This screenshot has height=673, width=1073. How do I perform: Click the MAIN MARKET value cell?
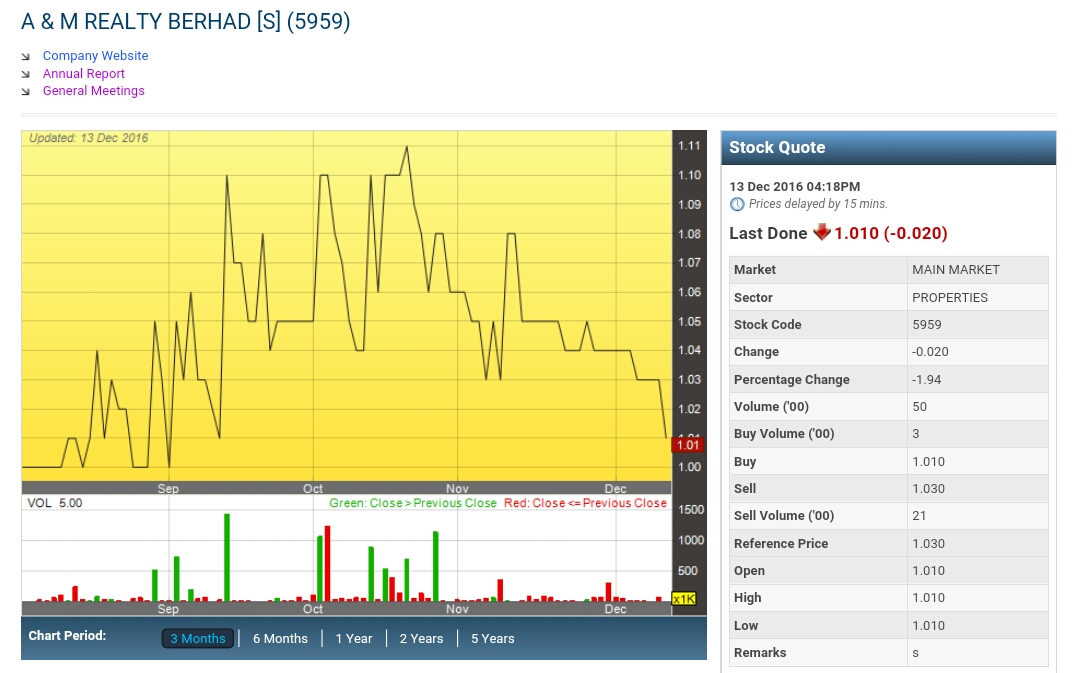point(977,270)
